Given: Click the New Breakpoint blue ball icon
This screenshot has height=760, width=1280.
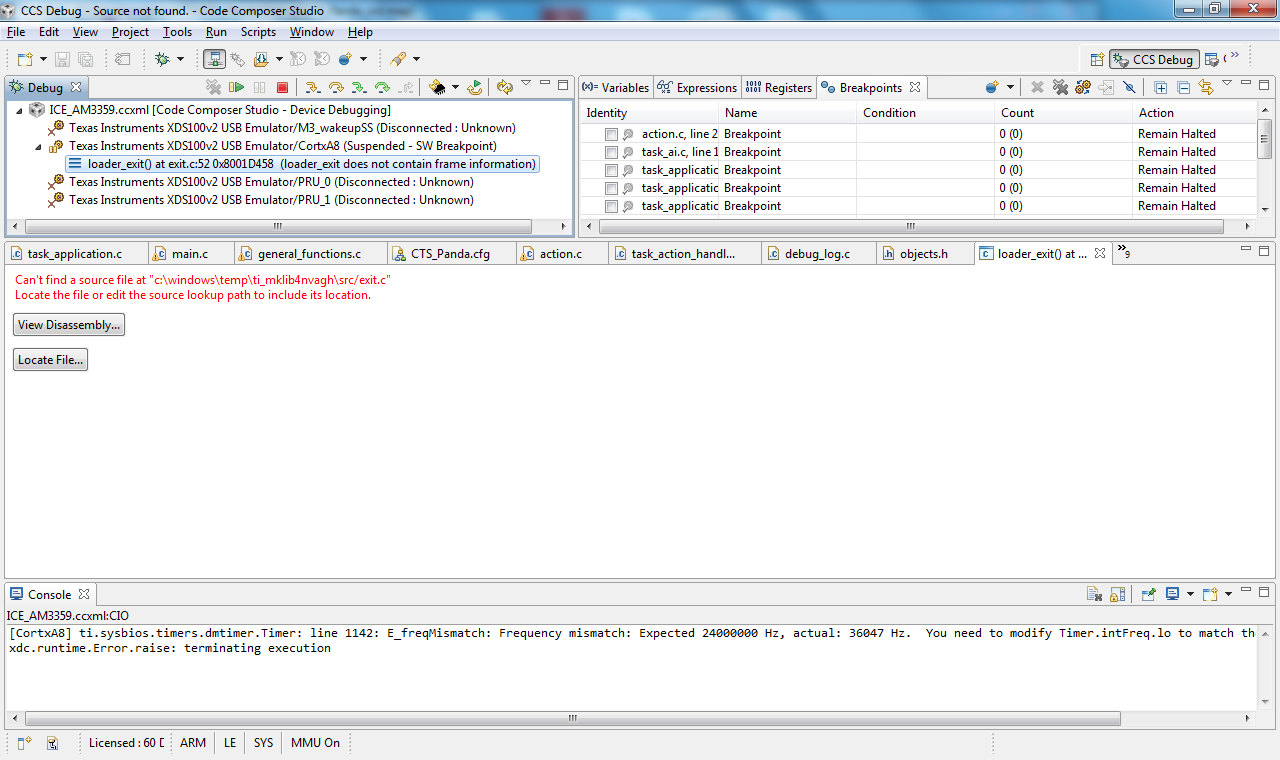Looking at the screenshot, I should tap(992, 88).
